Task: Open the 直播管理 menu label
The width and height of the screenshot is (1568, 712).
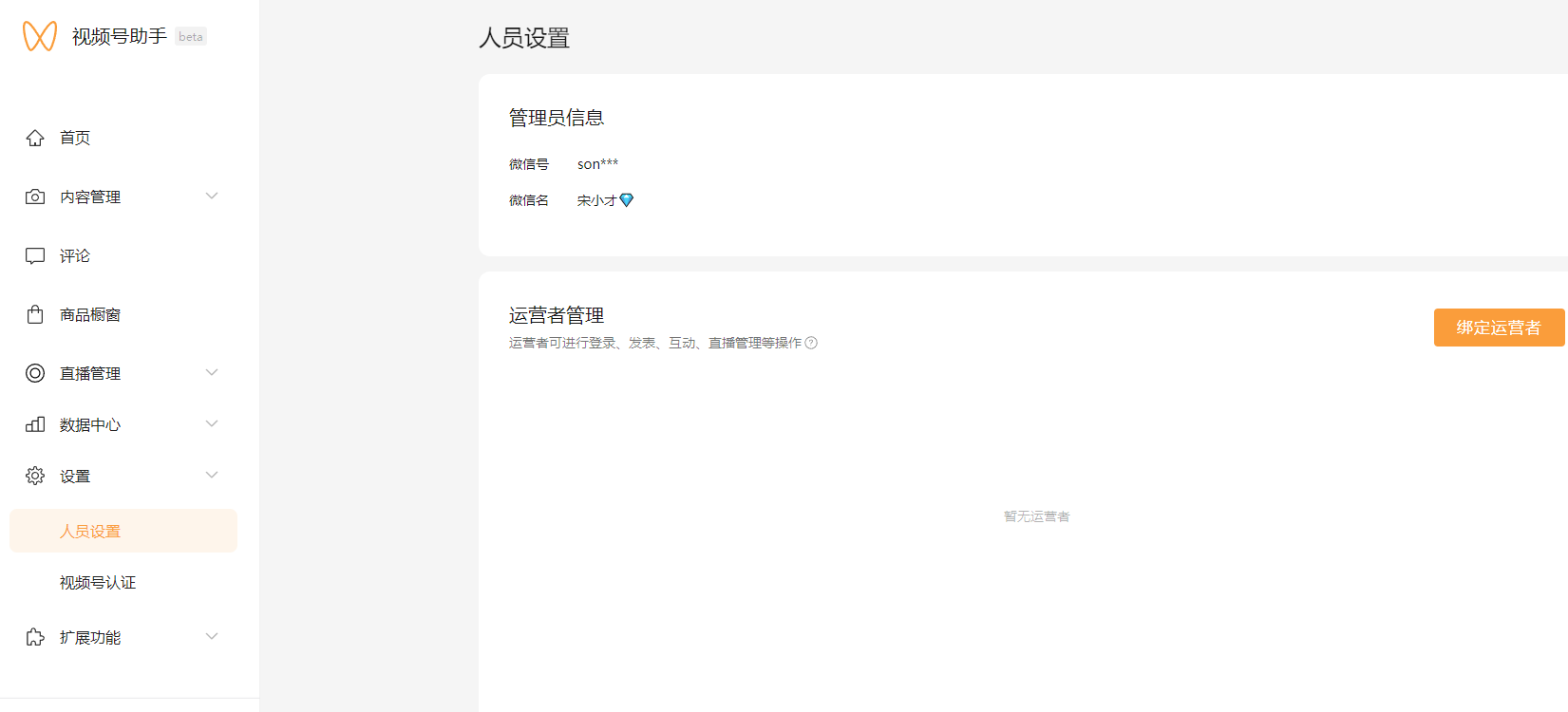Action: pos(90,373)
